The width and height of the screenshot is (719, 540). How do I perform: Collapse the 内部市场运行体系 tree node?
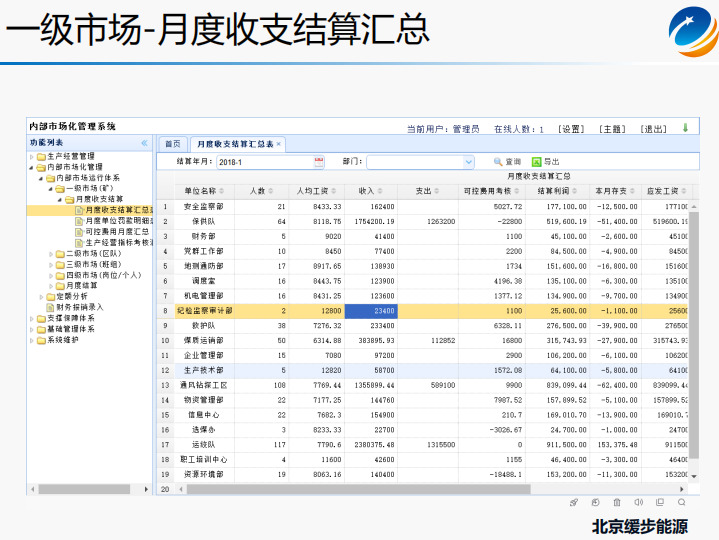(x=41, y=178)
